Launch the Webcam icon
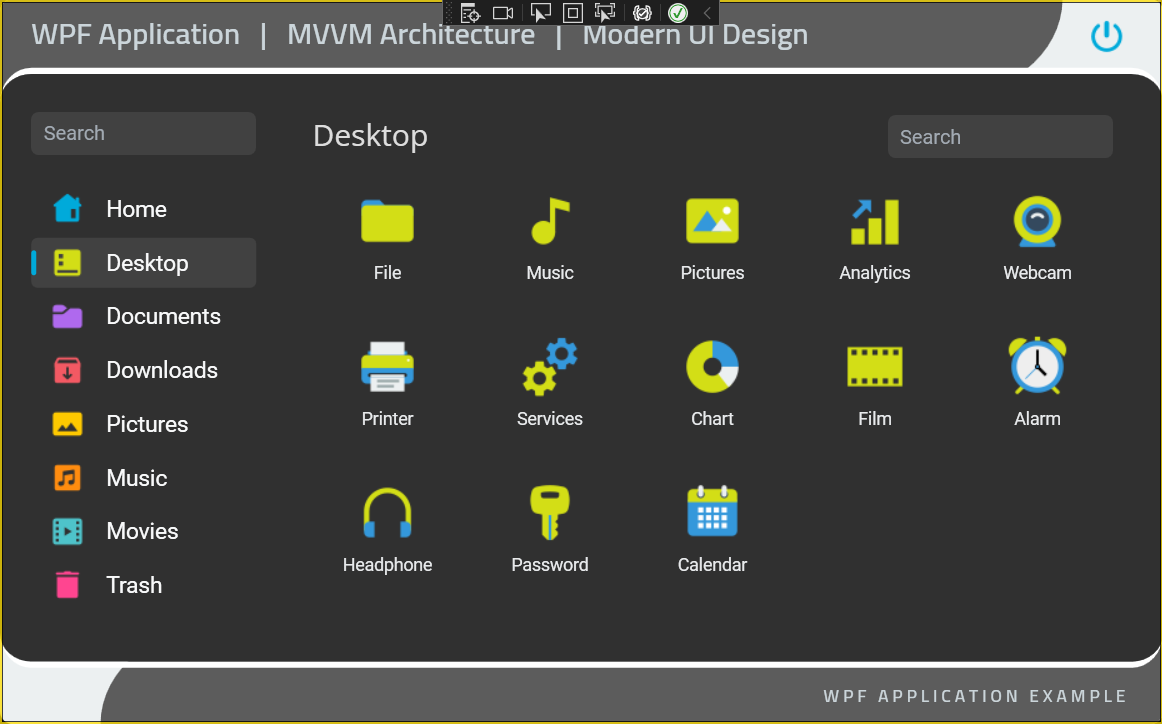The height and width of the screenshot is (724, 1162). (x=1038, y=221)
